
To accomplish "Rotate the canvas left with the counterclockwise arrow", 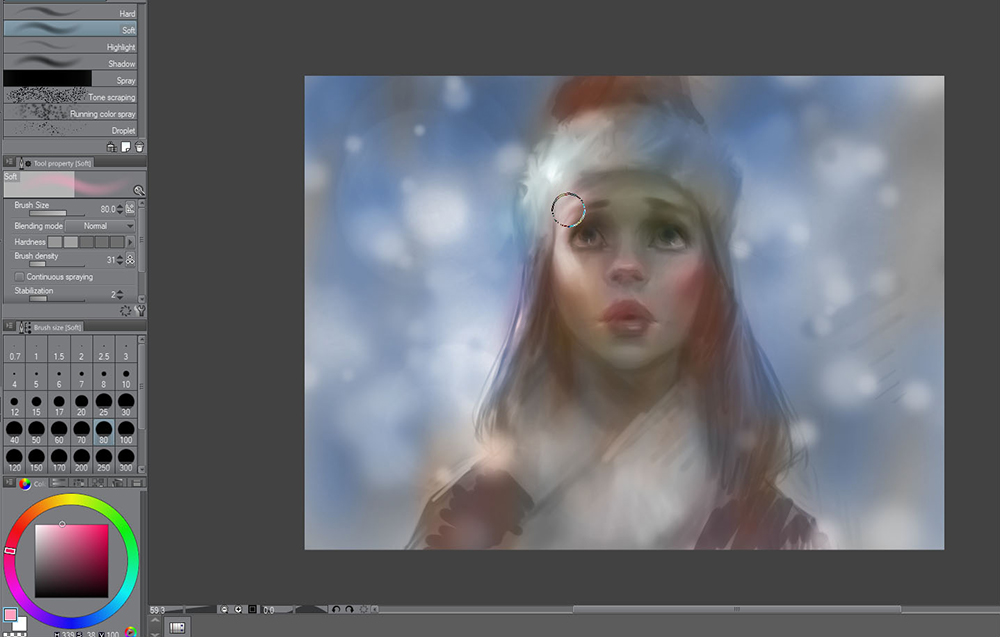I will click(x=335, y=609).
